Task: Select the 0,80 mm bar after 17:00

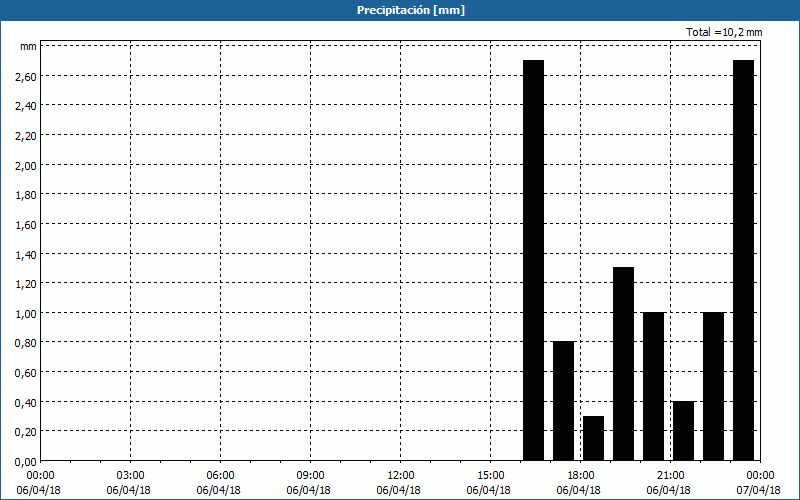Action: coord(564,401)
